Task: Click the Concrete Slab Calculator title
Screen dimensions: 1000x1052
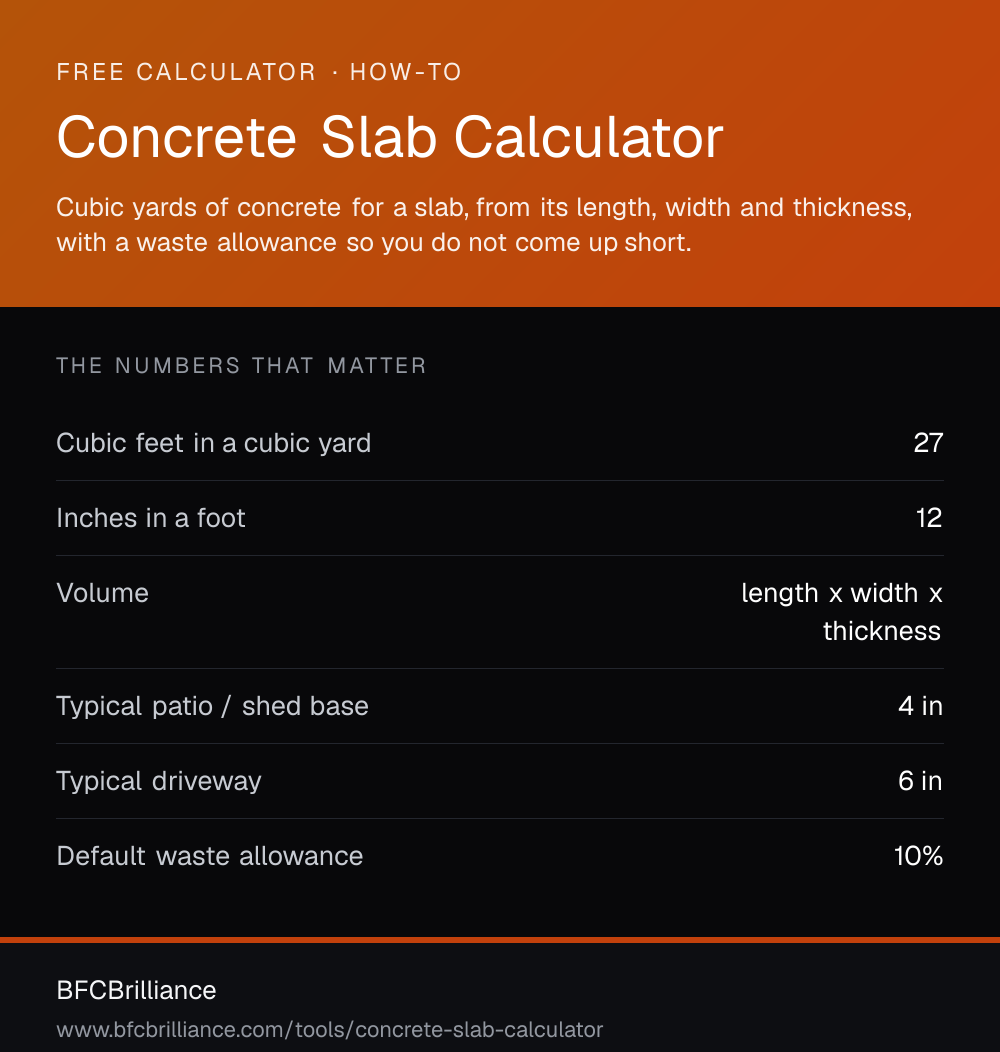Action: pos(390,138)
